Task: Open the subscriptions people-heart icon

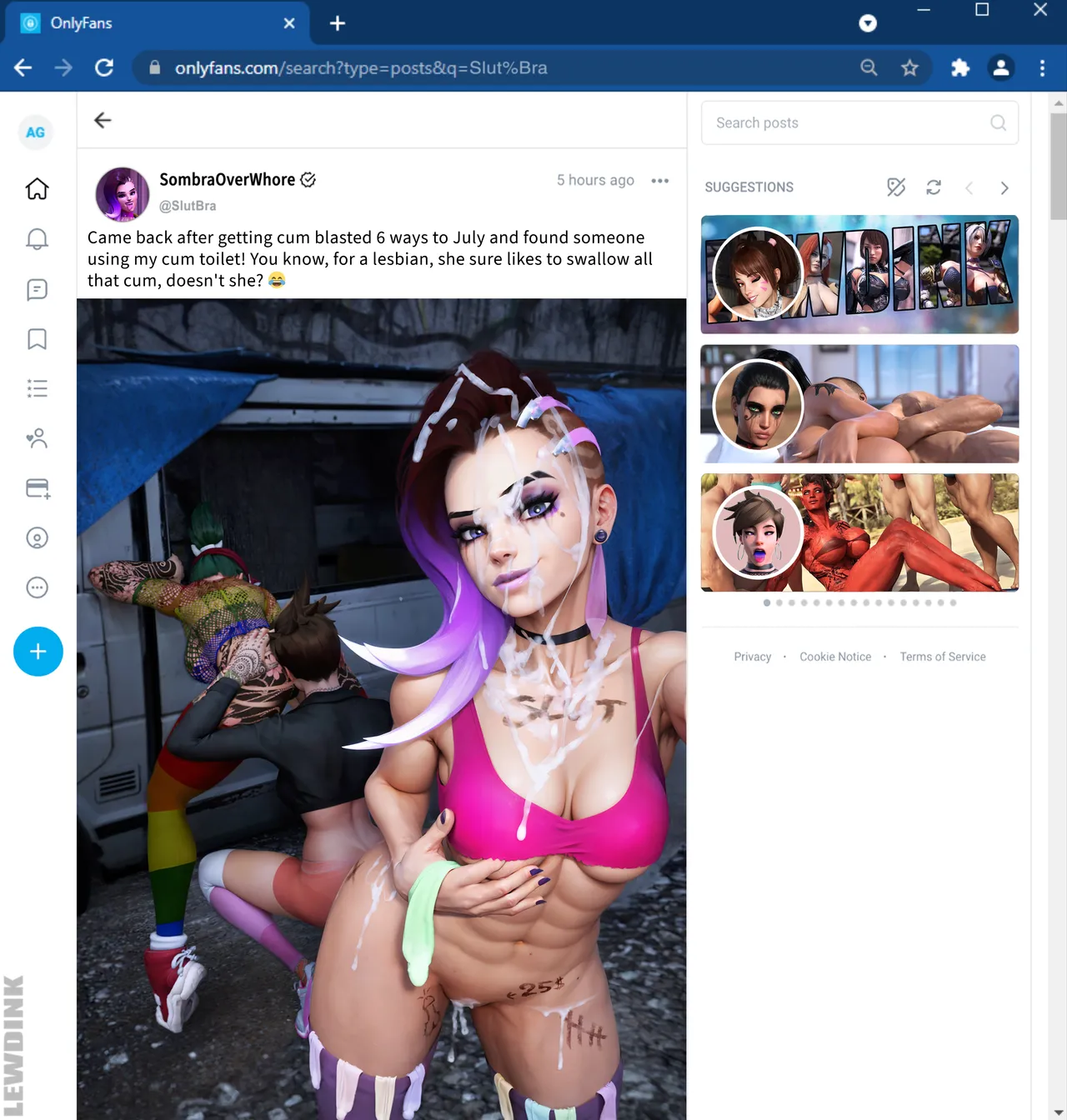Action: 37,438
